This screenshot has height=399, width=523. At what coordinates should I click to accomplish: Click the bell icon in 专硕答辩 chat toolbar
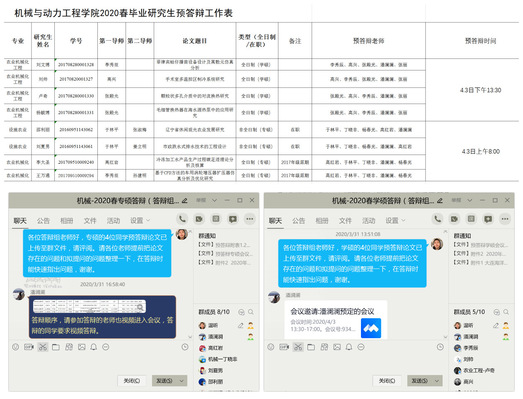click(94, 347)
